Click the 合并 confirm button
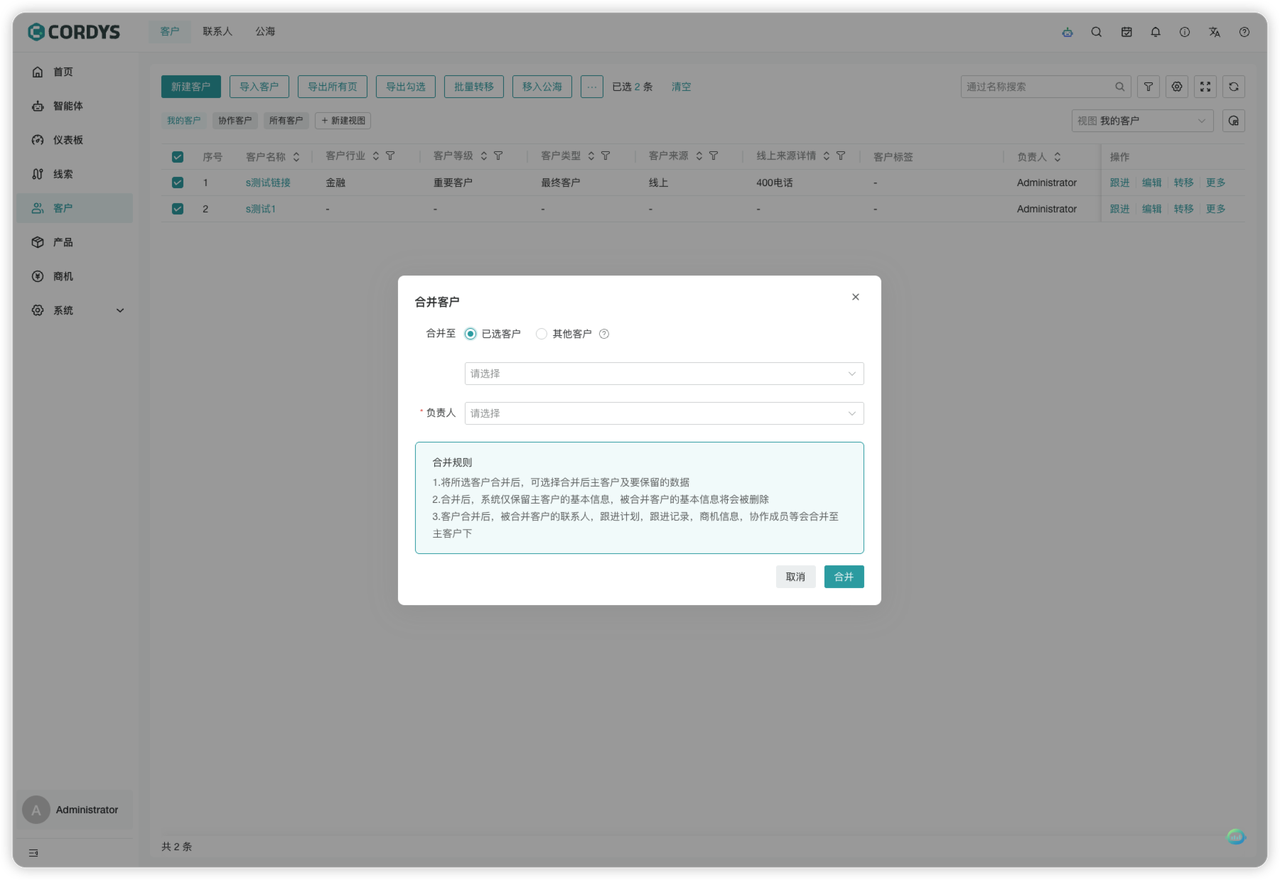Viewport: 1280px width, 880px height. pyautogui.click(x=843, y=577)
